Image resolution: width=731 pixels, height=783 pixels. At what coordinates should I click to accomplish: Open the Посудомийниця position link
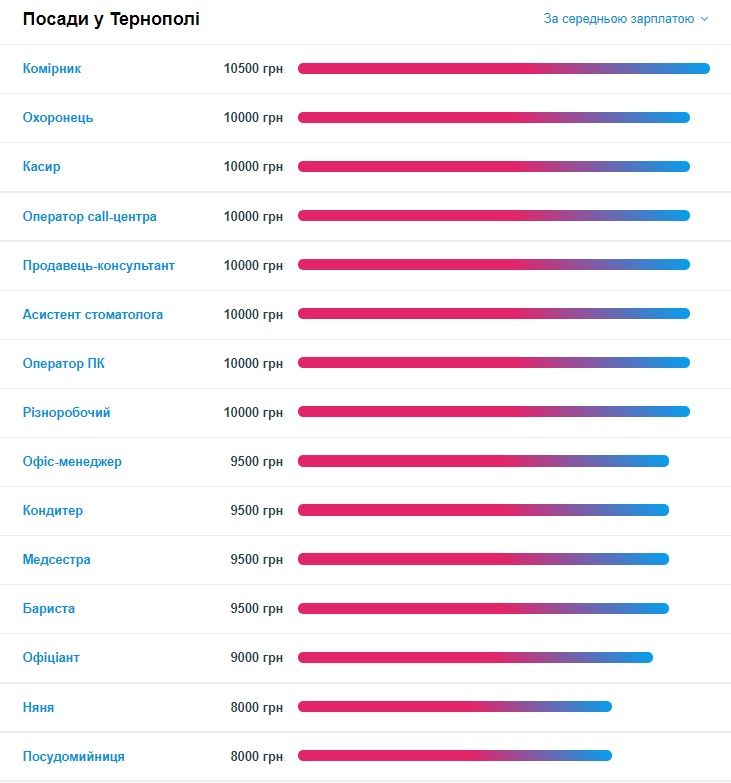click(74, 756)
